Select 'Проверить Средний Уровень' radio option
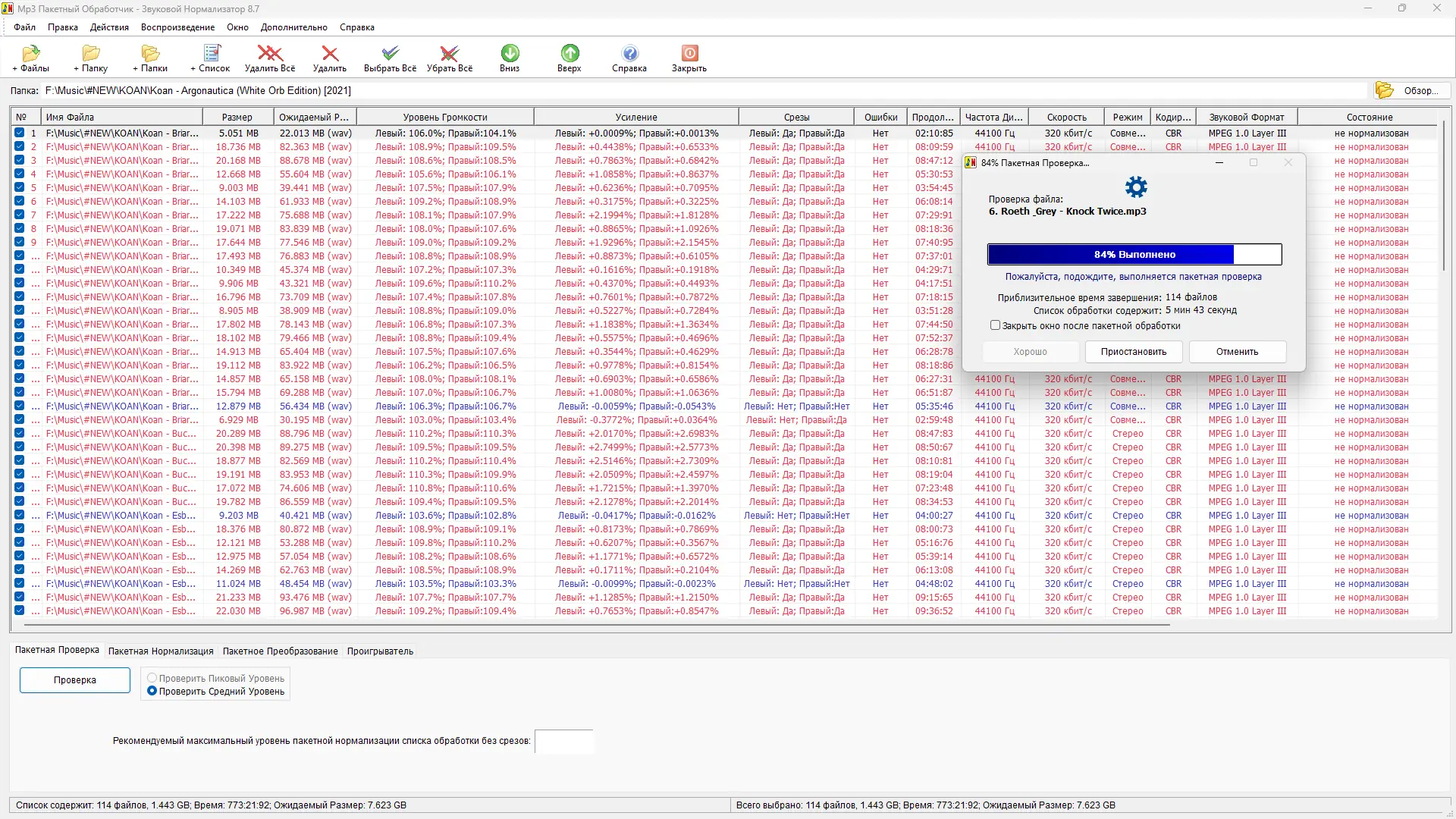 152,691
